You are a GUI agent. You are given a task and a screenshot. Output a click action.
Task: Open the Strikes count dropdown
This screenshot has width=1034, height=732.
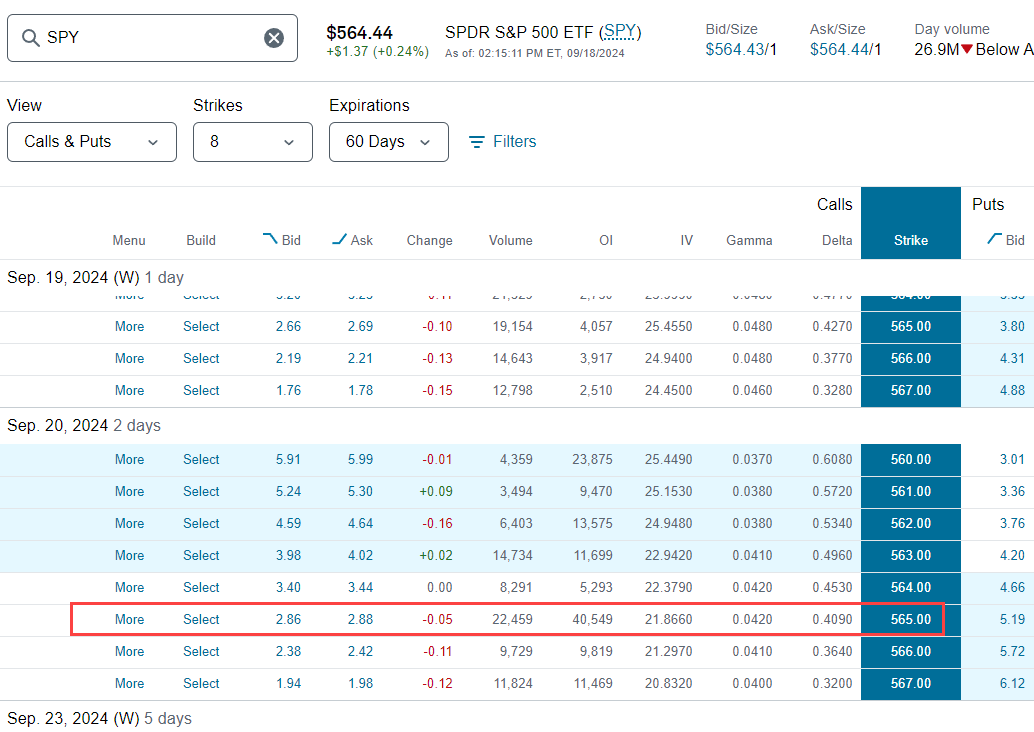click(253, 142)
